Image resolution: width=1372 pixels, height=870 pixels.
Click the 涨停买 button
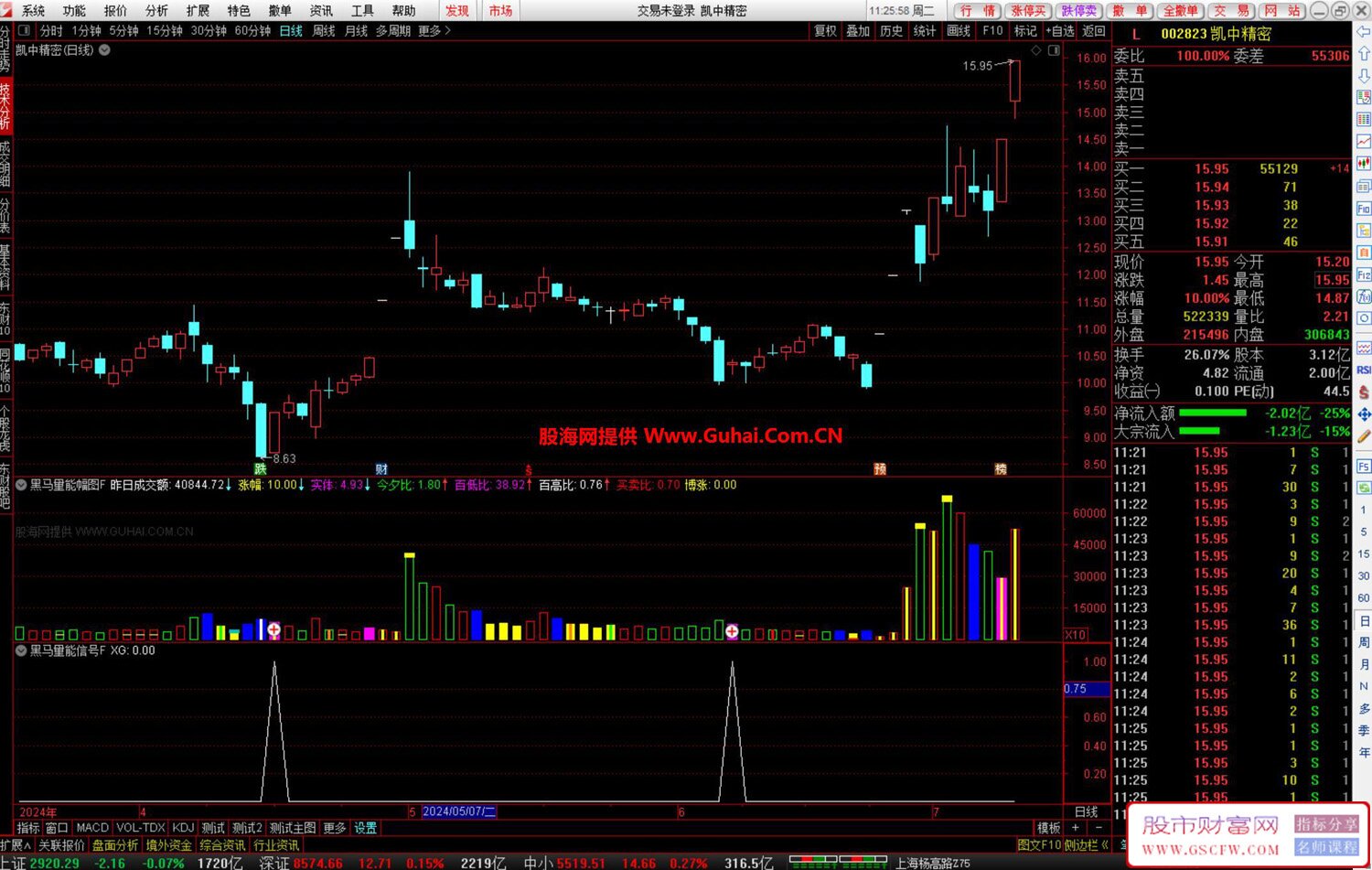(x=1028, y=11)
